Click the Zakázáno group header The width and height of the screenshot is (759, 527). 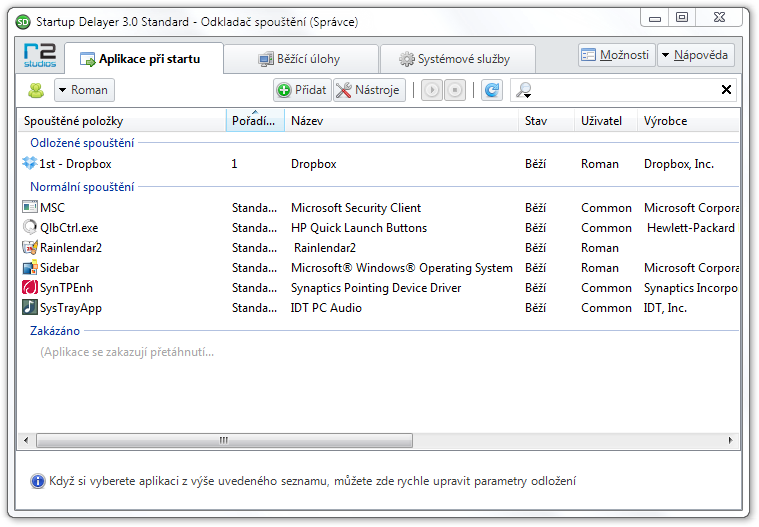pyautogui.click(x=55, y=331)
